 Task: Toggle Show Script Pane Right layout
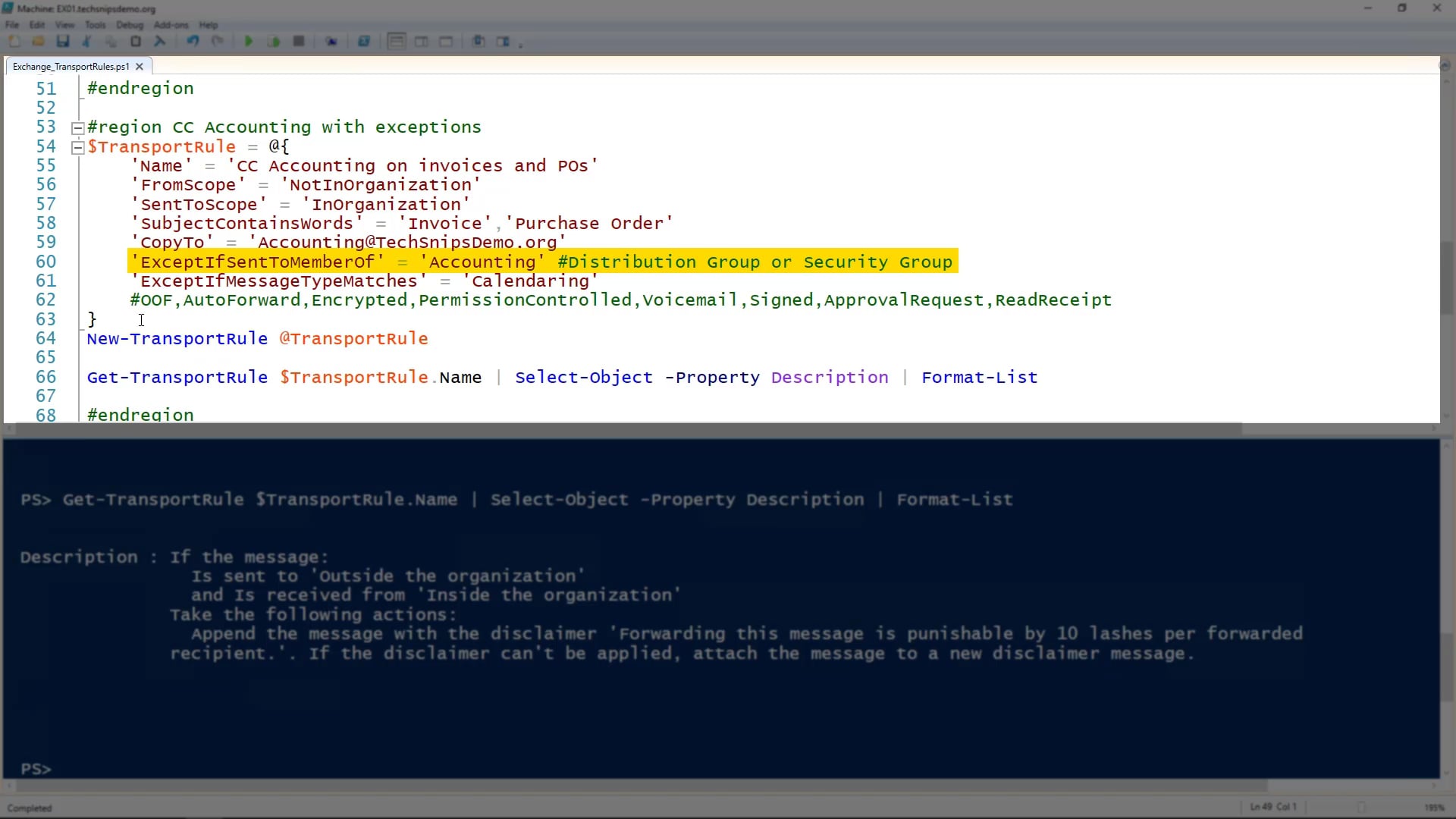click(x=422, y=42)
